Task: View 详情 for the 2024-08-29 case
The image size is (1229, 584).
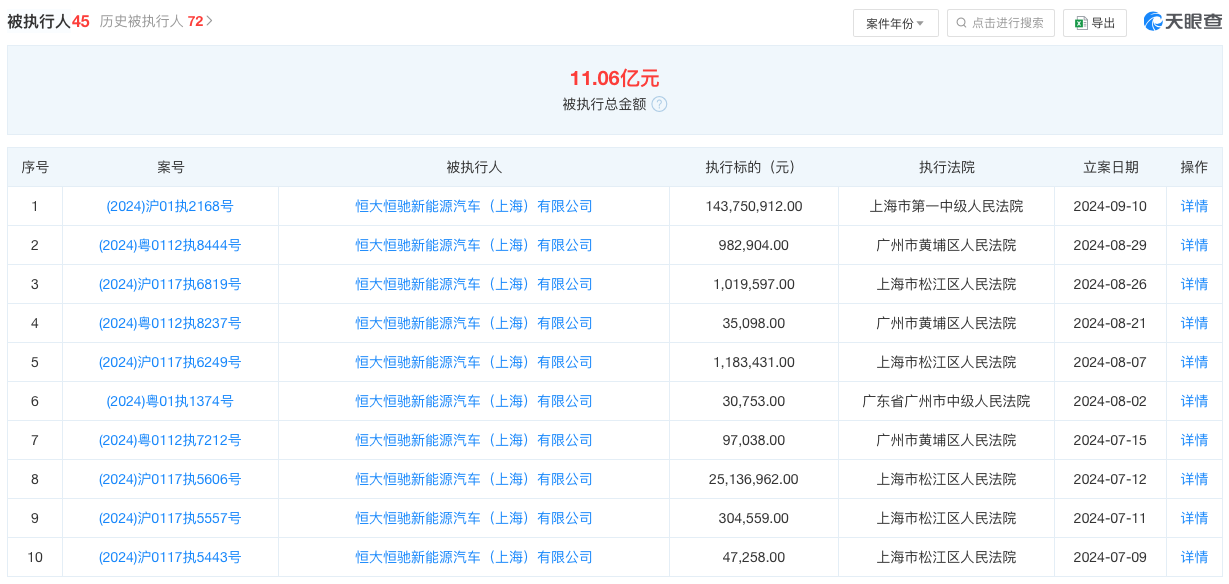Action: point(1194,245)
